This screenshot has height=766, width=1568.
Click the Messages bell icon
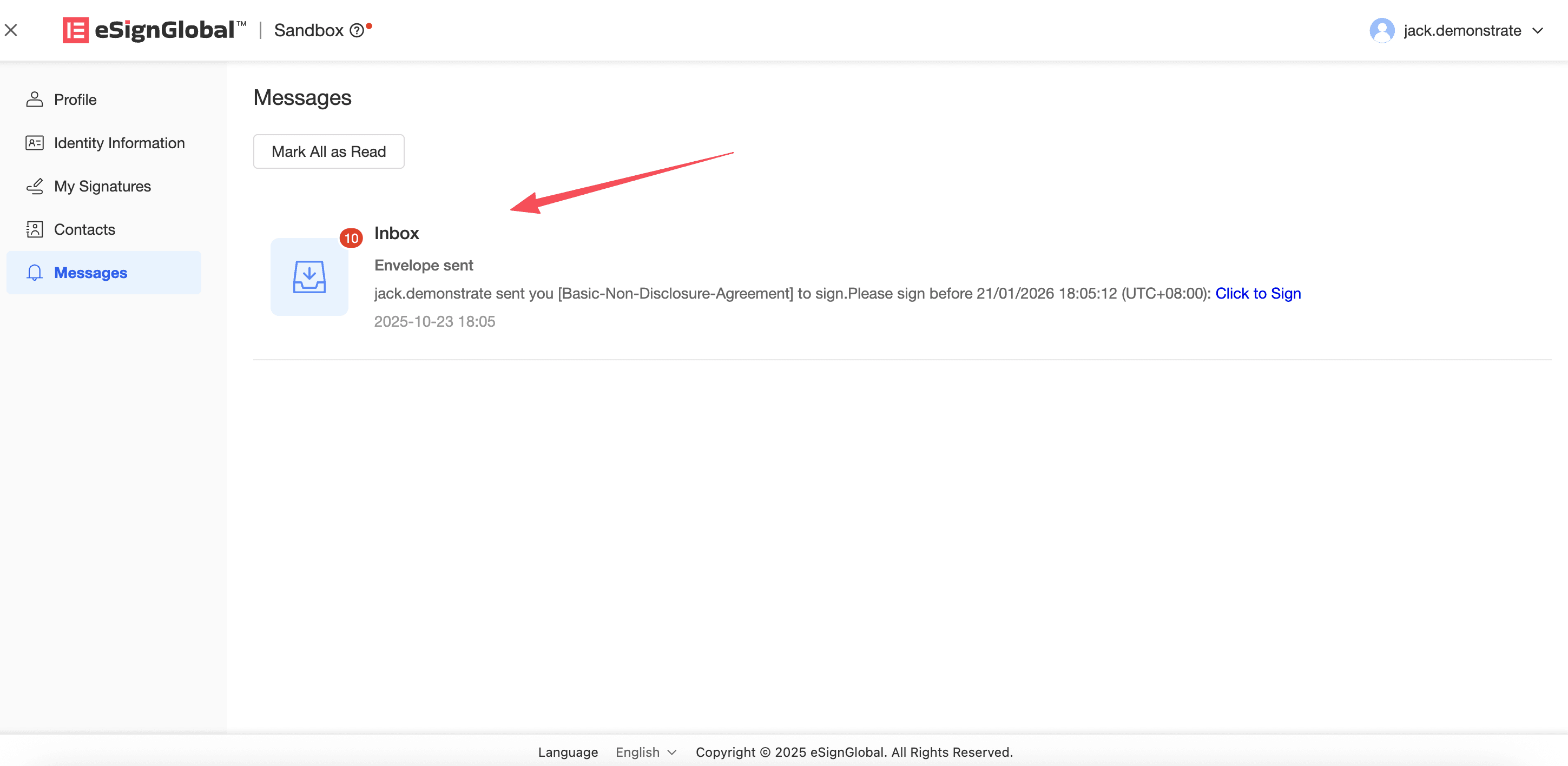(x=35, y=273)
